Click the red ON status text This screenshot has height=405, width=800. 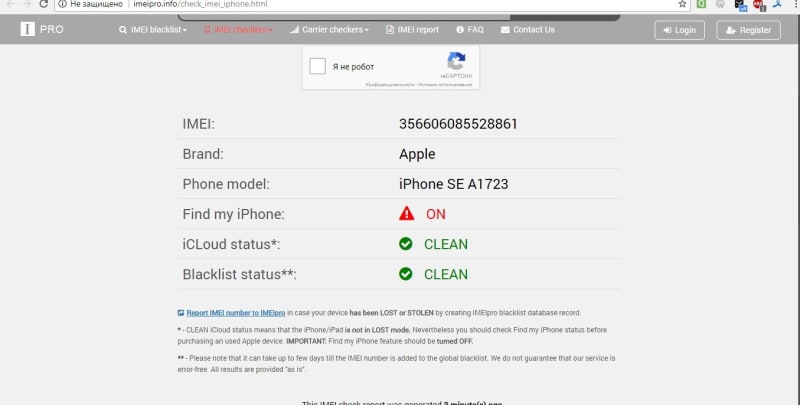[436, 214]
